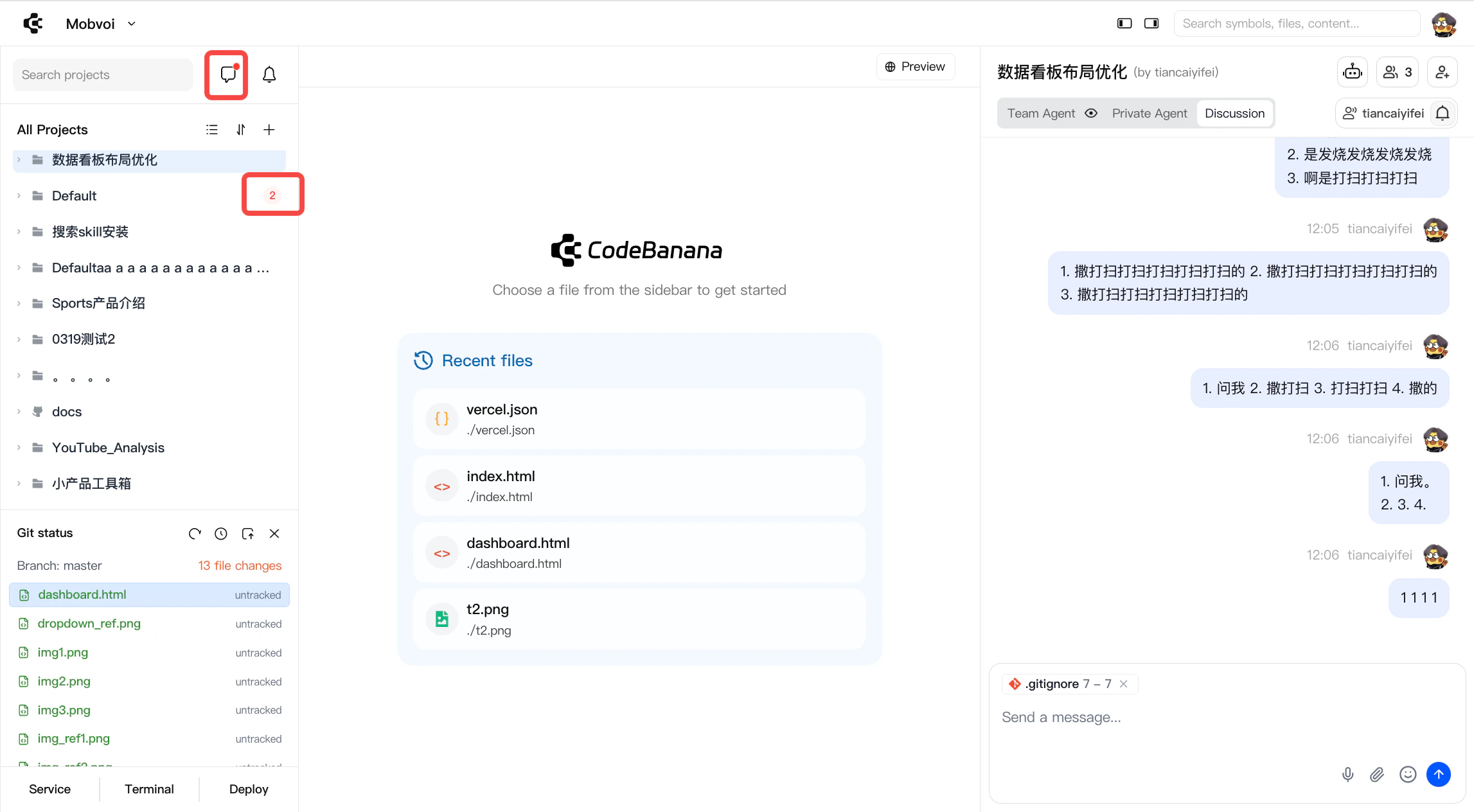Screen dimensions: 1474x812
Task: Toggle Team Agent visibility eye icon
Action: point(1091,113)
